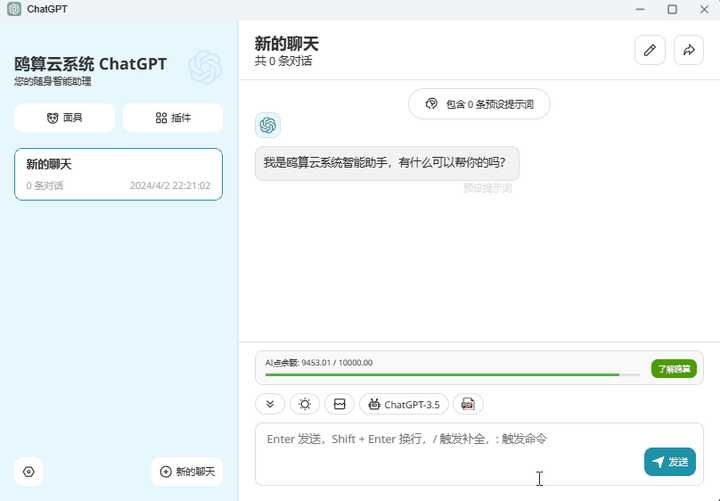Screen dimensions: 720x501
Task: Click the 新的聊天 title in chat header
Action: tap(287, 44)
